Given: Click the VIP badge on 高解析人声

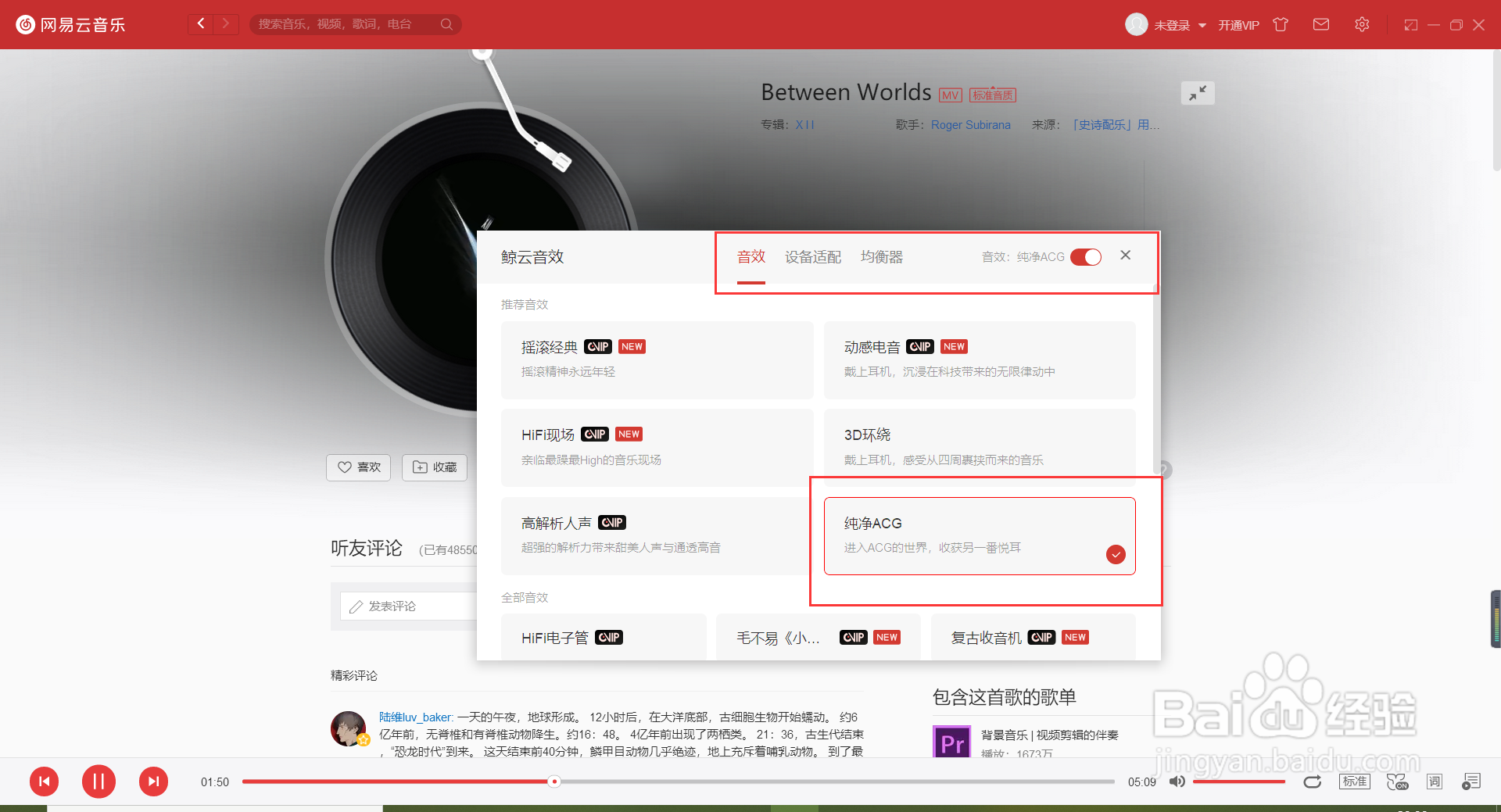Looking at the screenshot, I should pos(612,523).
